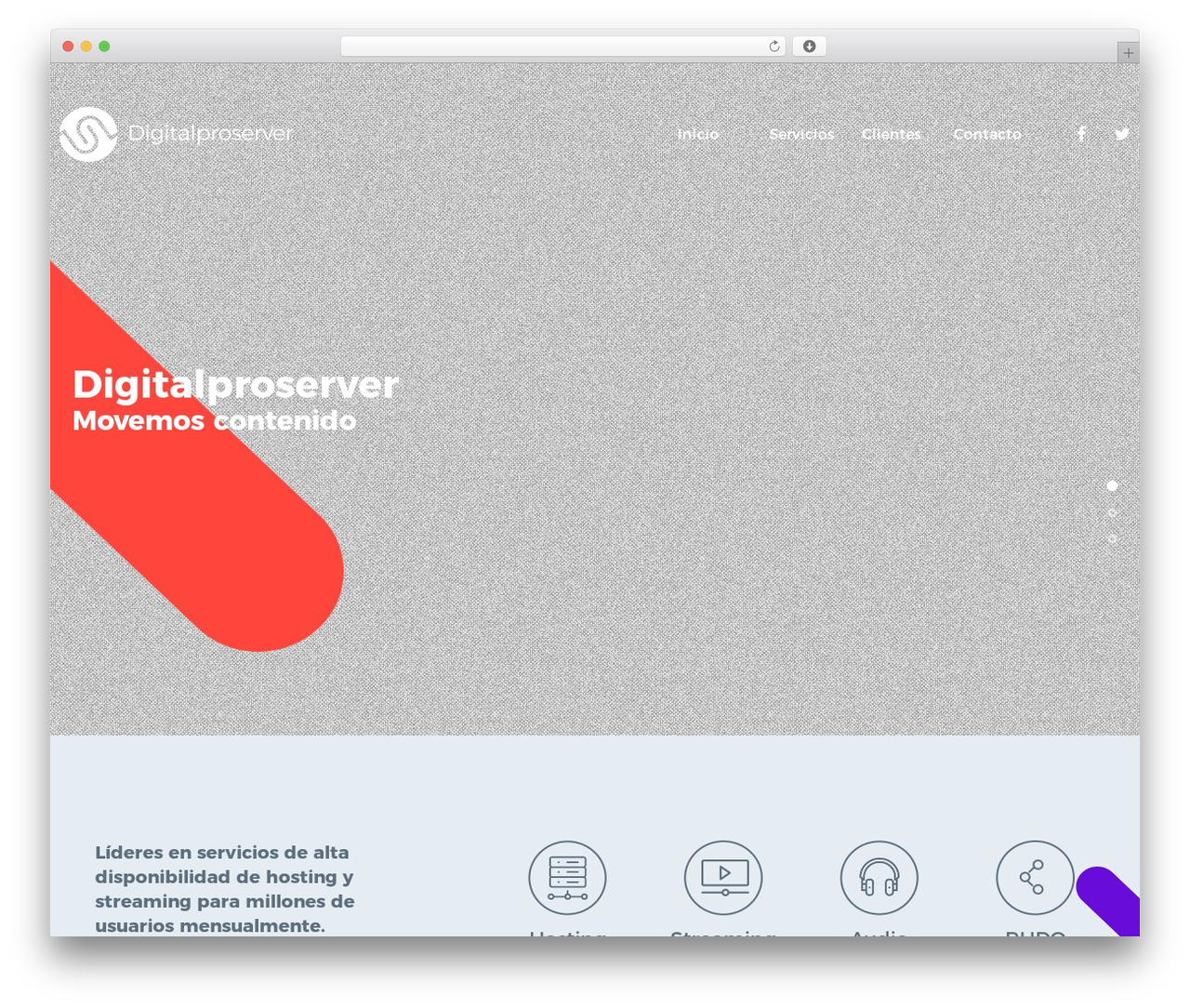Open the Contacto menu item
Image resolution: width=1190 pixels, height=1008 pixels.
pos(987,134)
